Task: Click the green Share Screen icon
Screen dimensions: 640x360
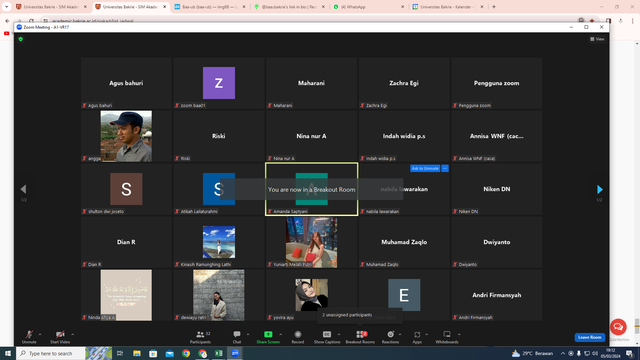Action: [x=268, y=334]
